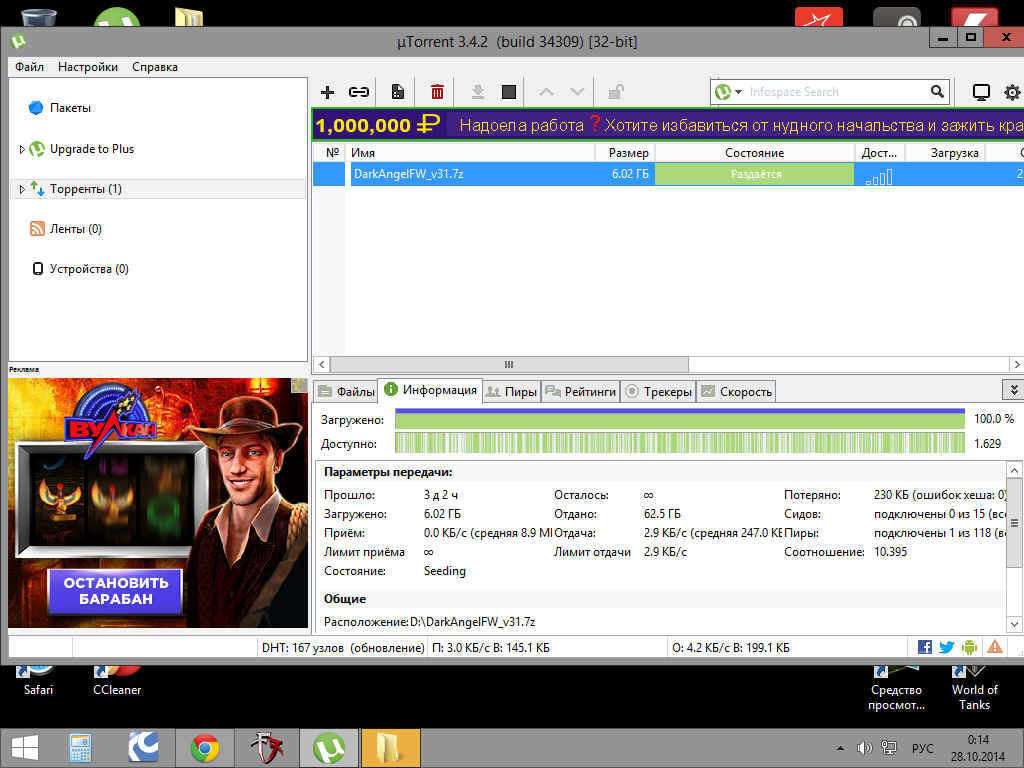Screen dimensions: 1024x768
Task: Click Upgrade to Plus in the sidebar
Action: tap(91, 149)
